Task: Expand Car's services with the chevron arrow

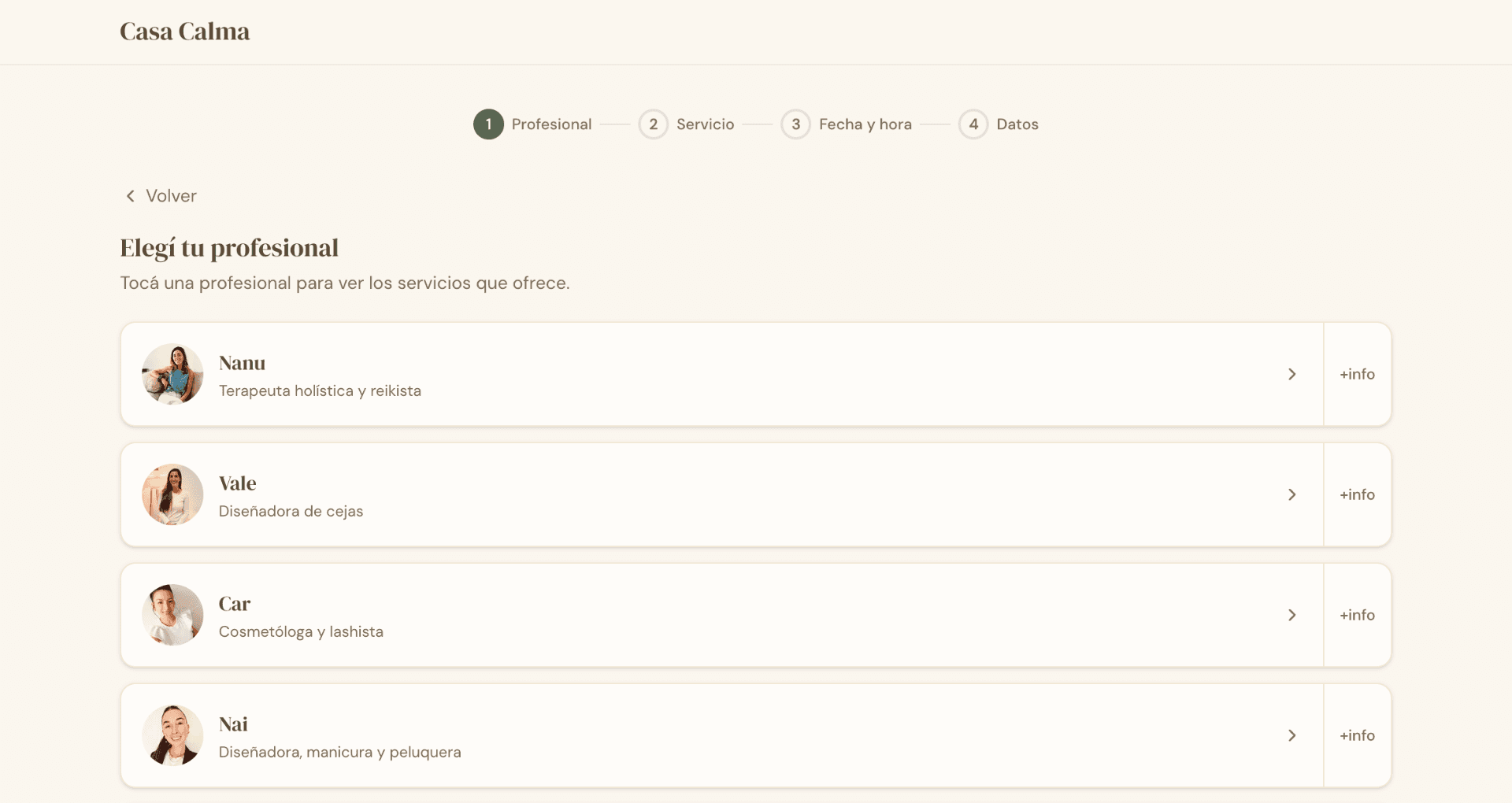Action: tap(1291, 615)
